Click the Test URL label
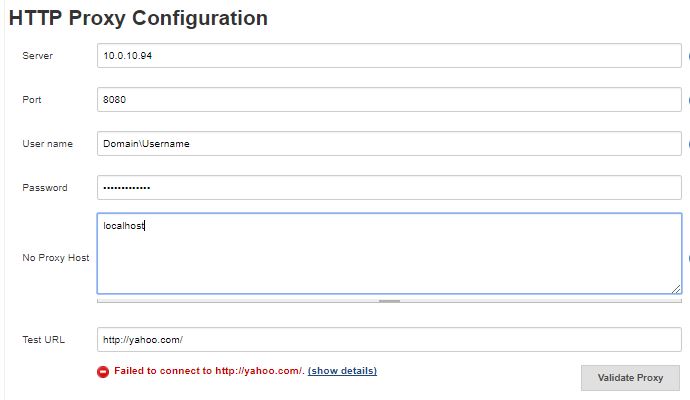The width and height of the screenshot is (690, 400). (x=44, y=340)
